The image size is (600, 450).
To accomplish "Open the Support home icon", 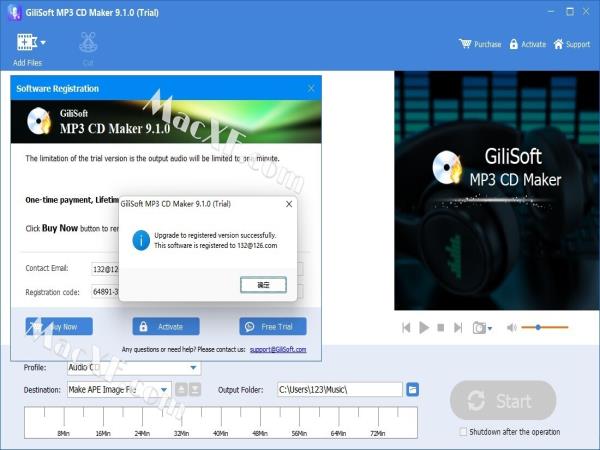I will [558, 44].
